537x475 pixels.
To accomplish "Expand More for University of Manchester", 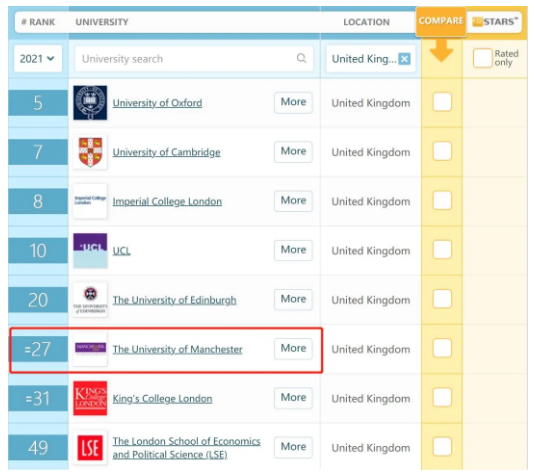I will click(293, 349).
